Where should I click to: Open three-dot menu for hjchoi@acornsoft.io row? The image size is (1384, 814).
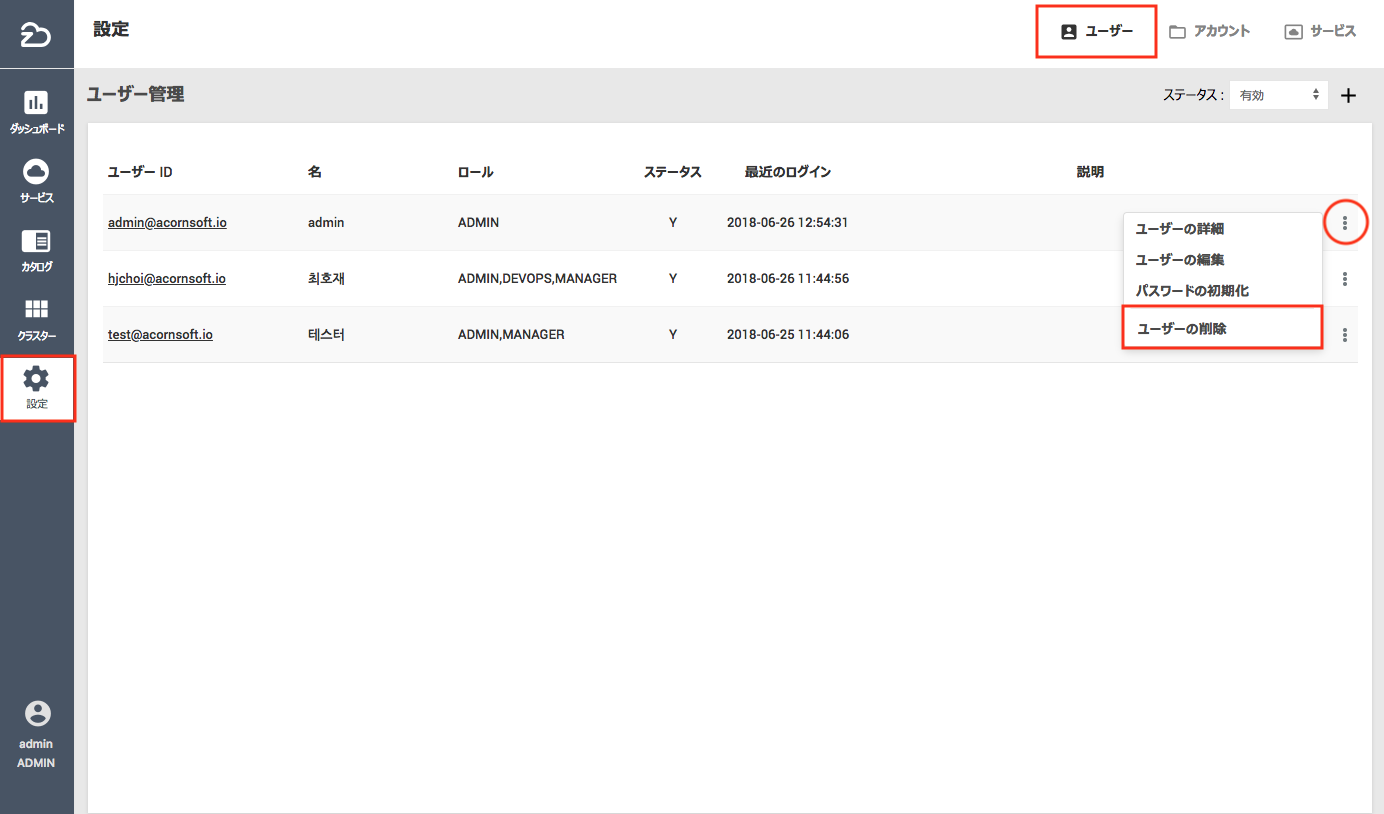click(x=1345, y=279)
